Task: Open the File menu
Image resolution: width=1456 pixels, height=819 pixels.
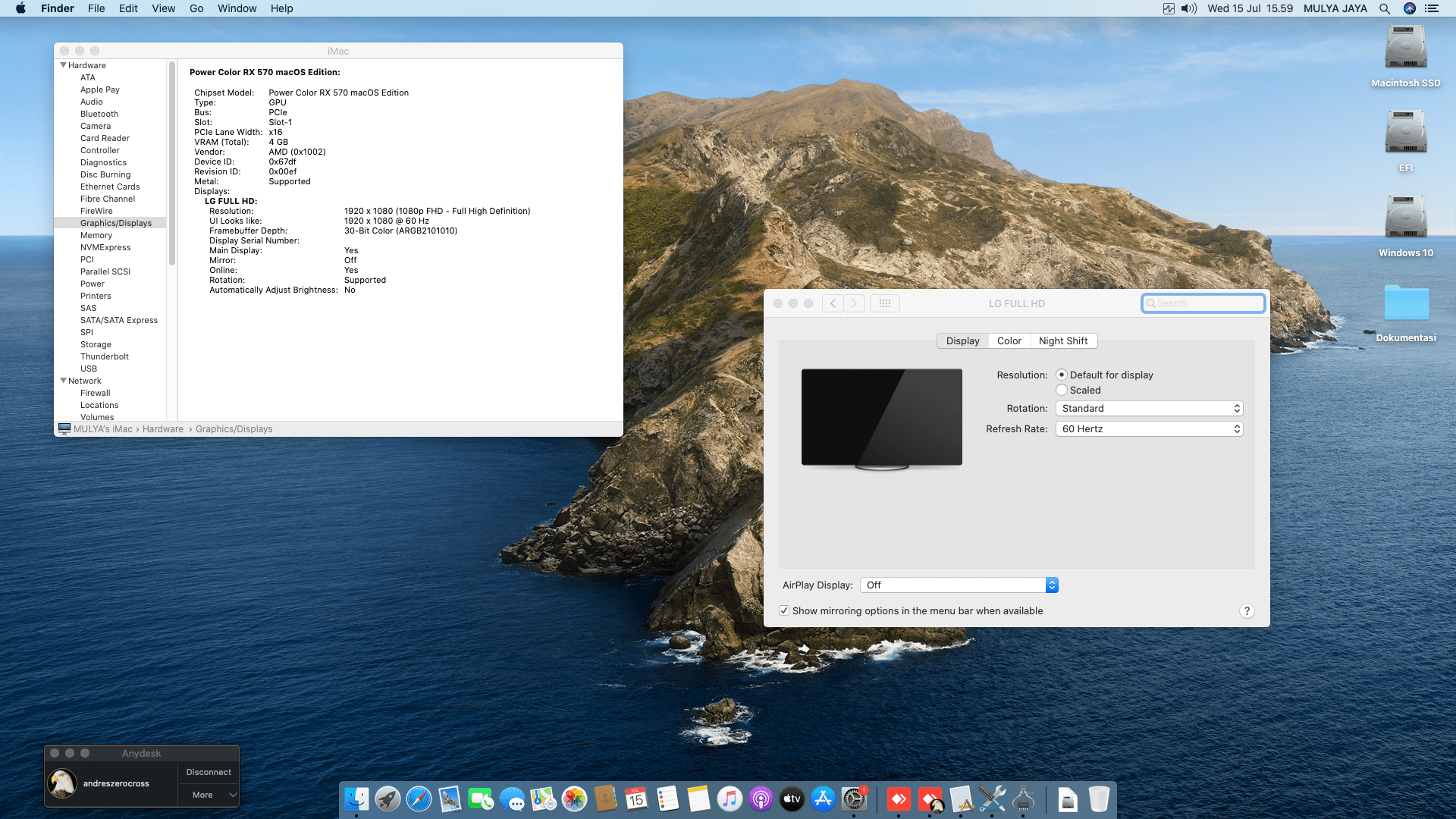Action: pyautogui.click(x=96, y=8)
